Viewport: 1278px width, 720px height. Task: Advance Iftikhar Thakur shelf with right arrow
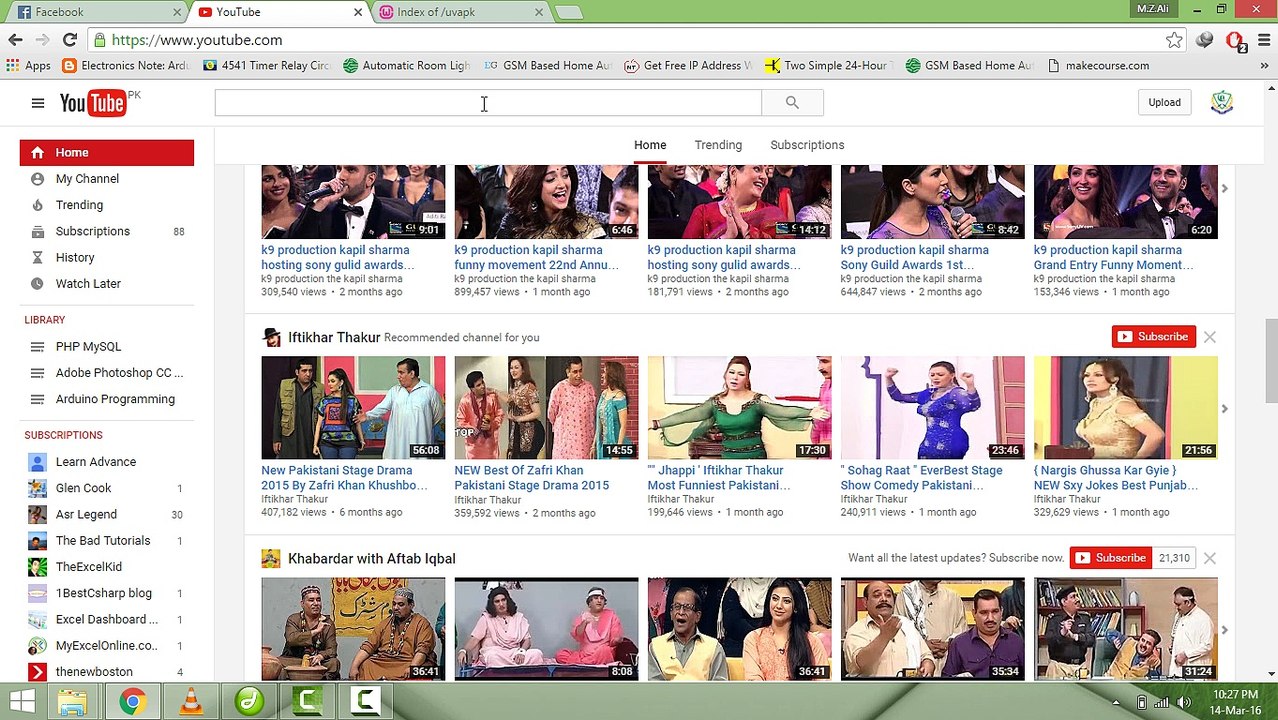pos(1224,408)
